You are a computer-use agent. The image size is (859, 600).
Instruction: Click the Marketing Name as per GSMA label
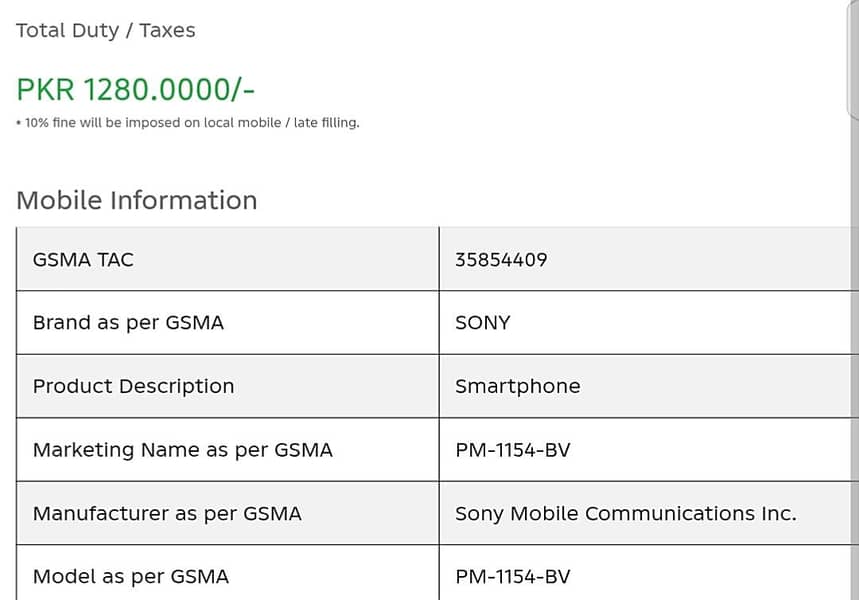182,450
